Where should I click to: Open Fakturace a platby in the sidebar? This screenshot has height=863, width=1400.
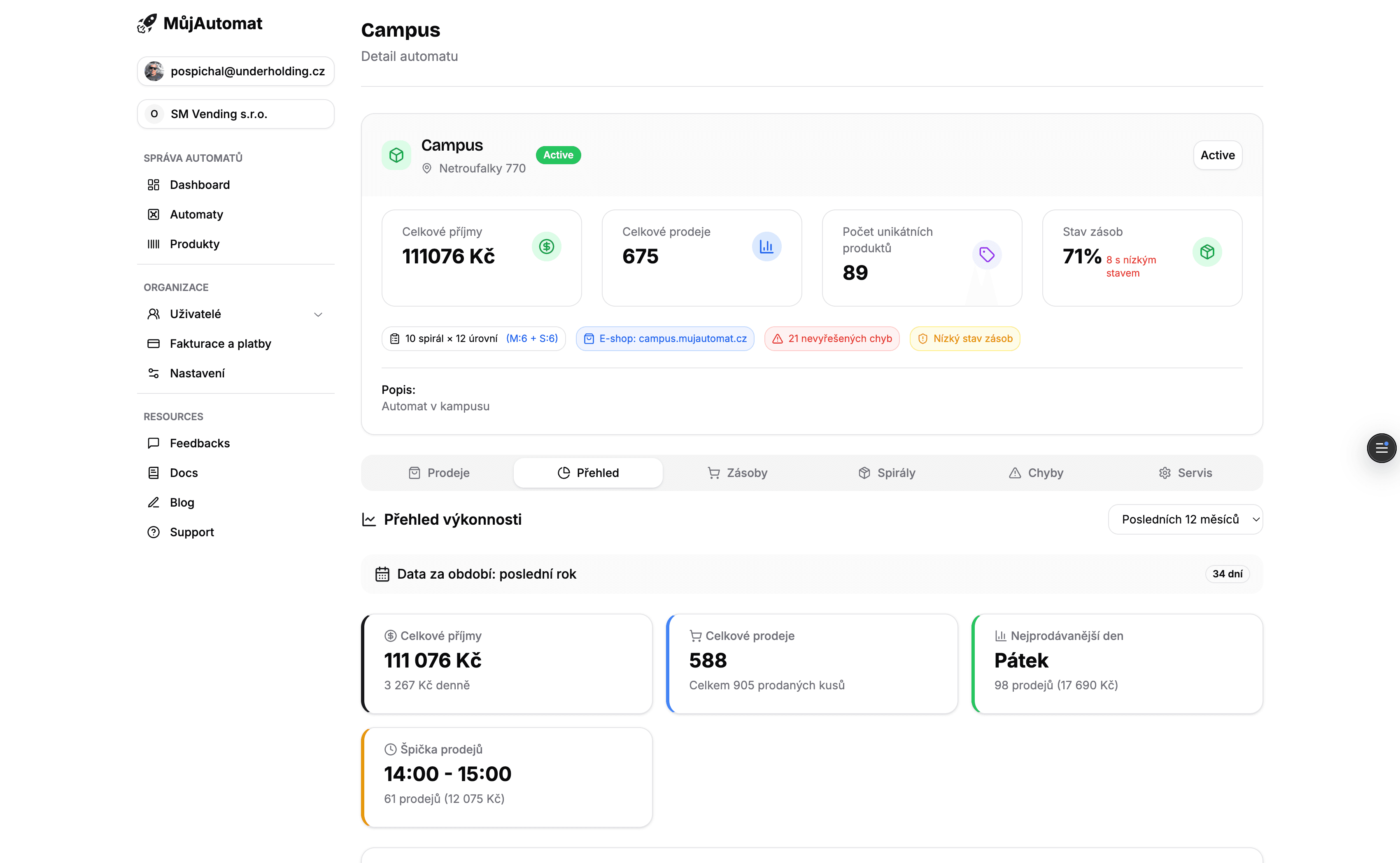tap(220, 344)
